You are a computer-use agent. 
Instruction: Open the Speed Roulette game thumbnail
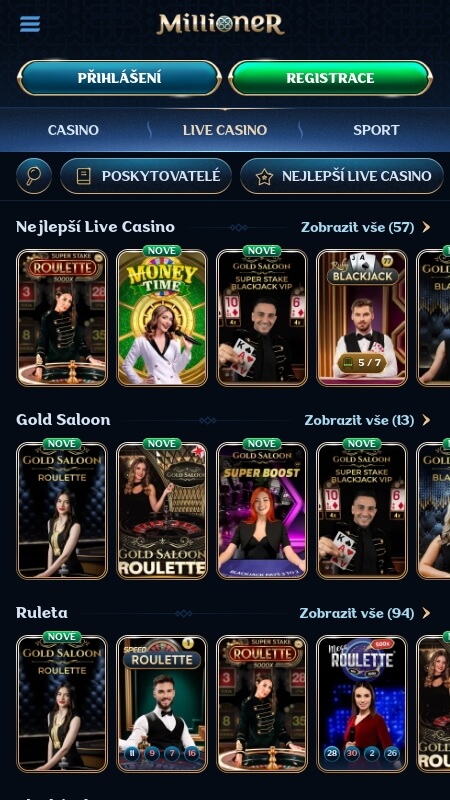162,704
